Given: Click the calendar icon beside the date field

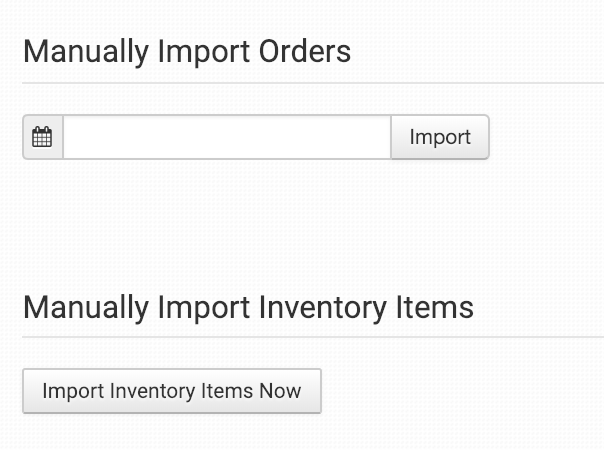Looking at the screenshot, I should (x=42, y=137).
